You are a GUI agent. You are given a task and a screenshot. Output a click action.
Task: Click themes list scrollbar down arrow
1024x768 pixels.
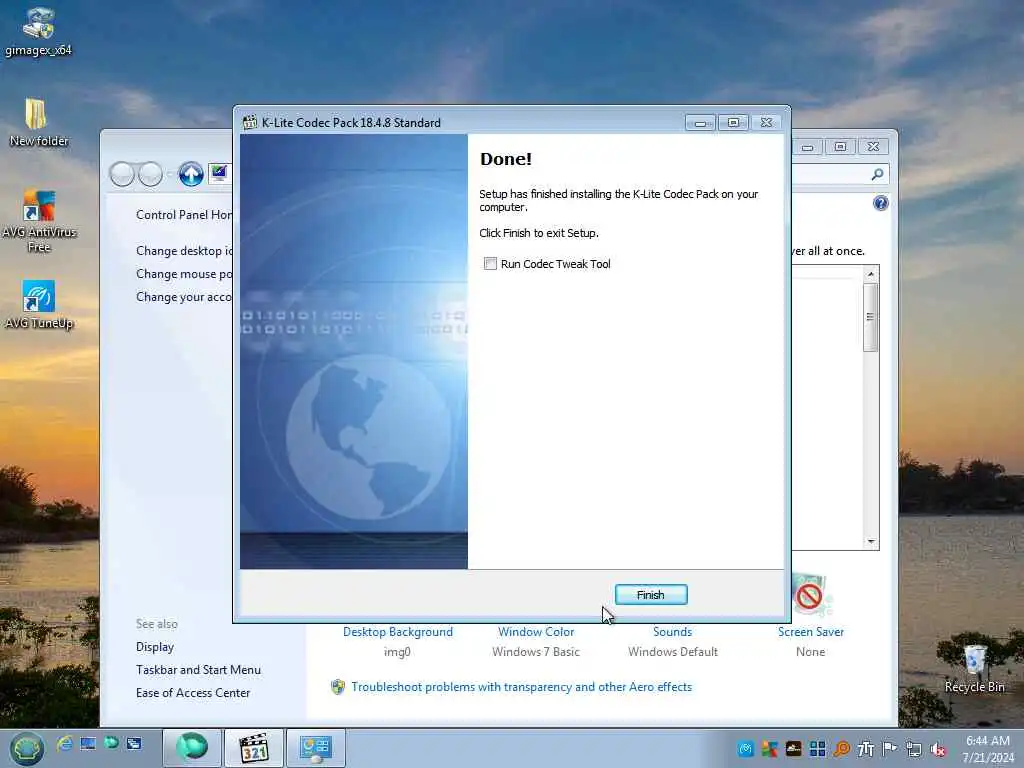pyautogui.click(x=871, y=541)
